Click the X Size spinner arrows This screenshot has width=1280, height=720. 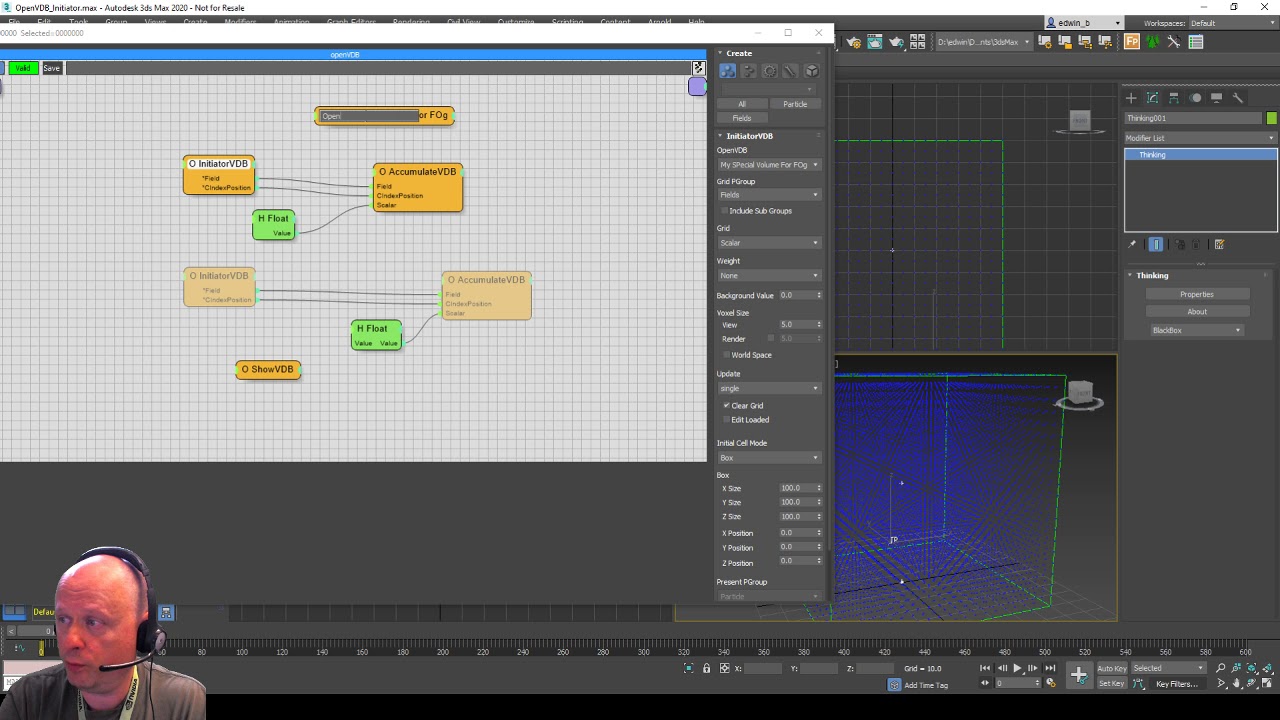click(819, 488)
